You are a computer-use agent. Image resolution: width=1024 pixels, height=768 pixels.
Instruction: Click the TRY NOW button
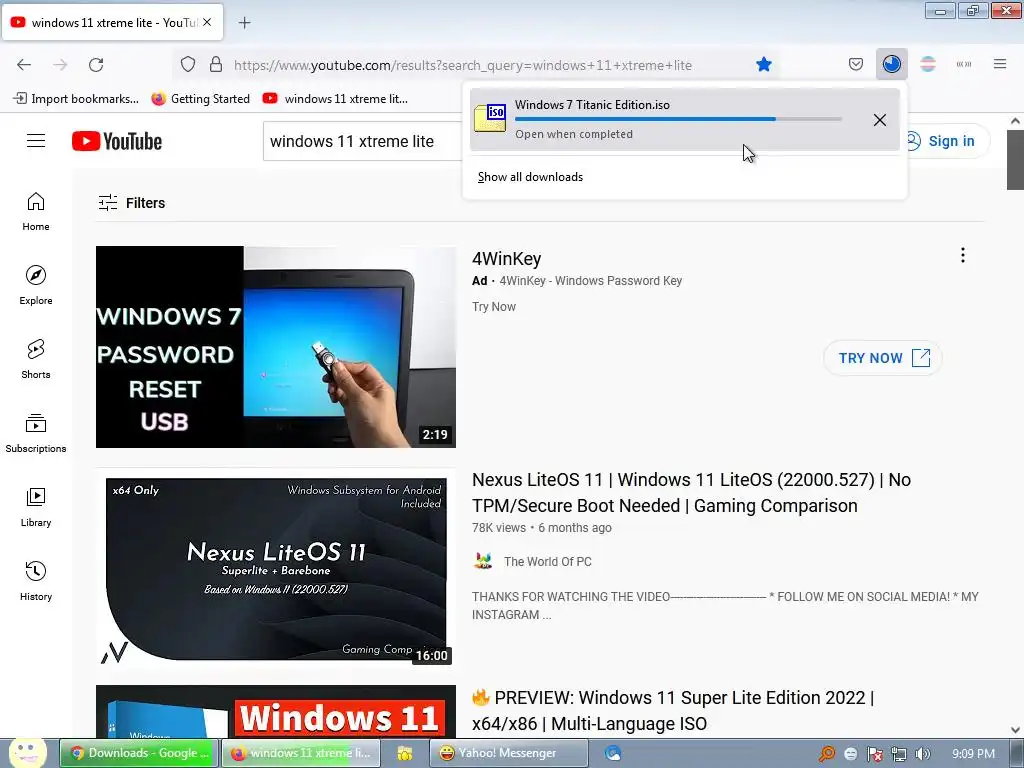[x=883, y=358]
